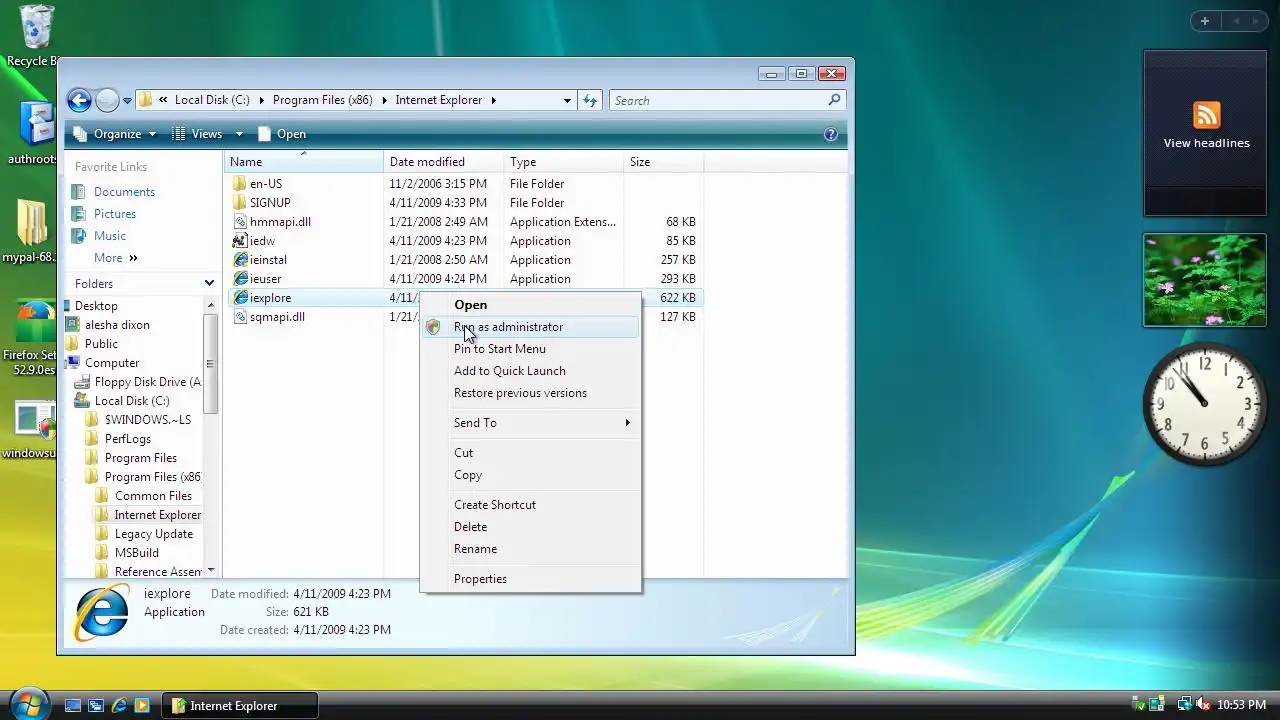The image size is (1280, 720).
Task: Open the Help question mark icon
Action: pos(830,134)
